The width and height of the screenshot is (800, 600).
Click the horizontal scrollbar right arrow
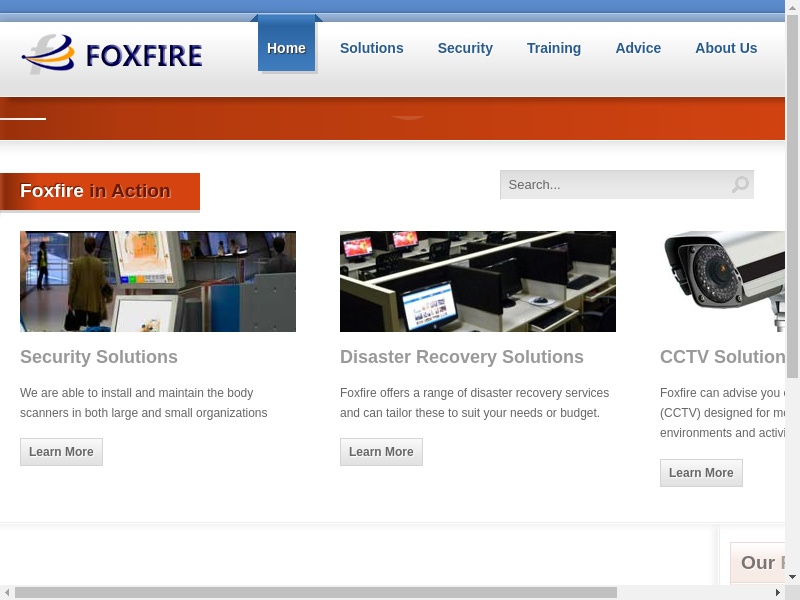point(777,592)
